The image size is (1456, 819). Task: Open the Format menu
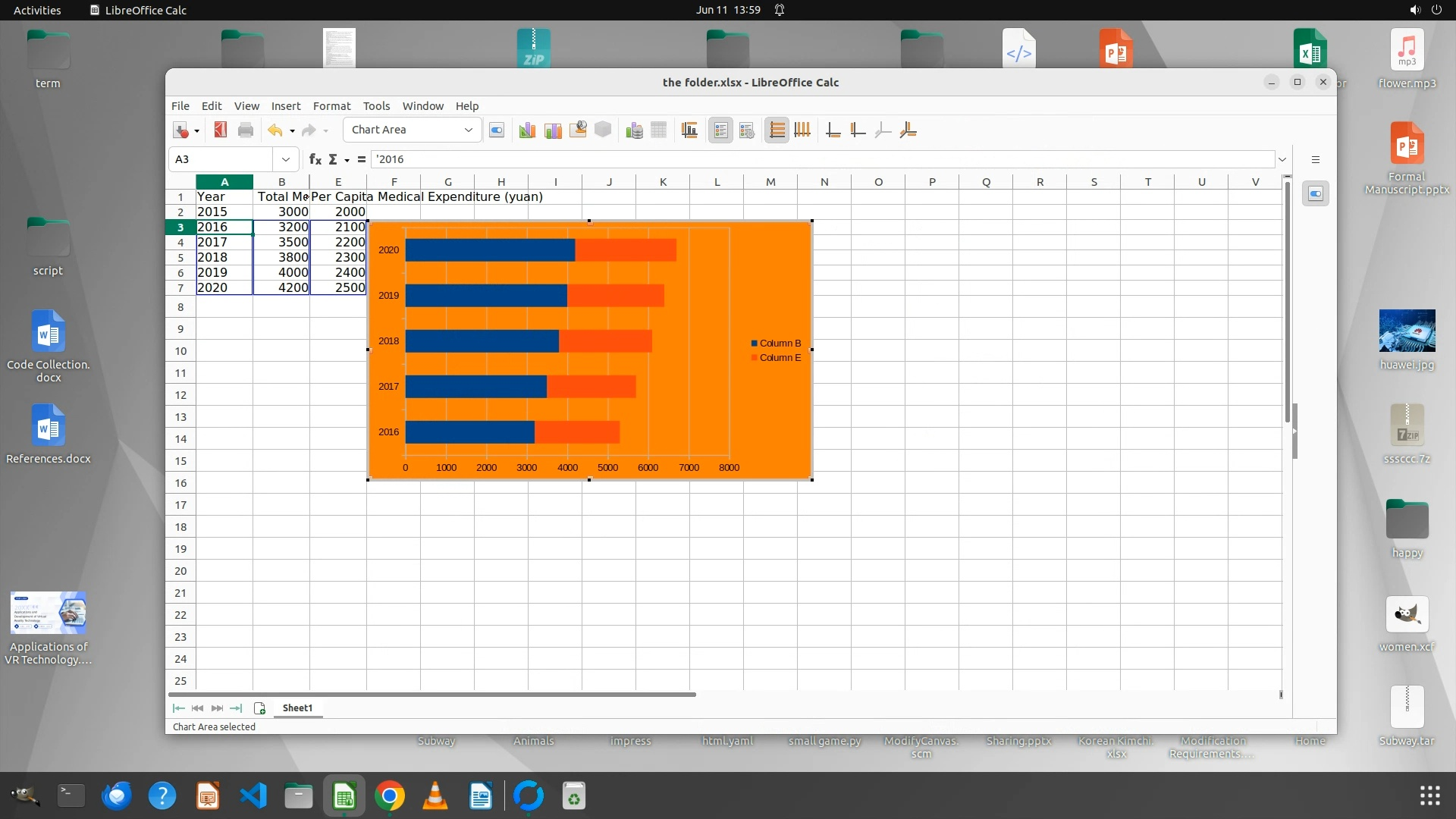(x=331, y=106)
